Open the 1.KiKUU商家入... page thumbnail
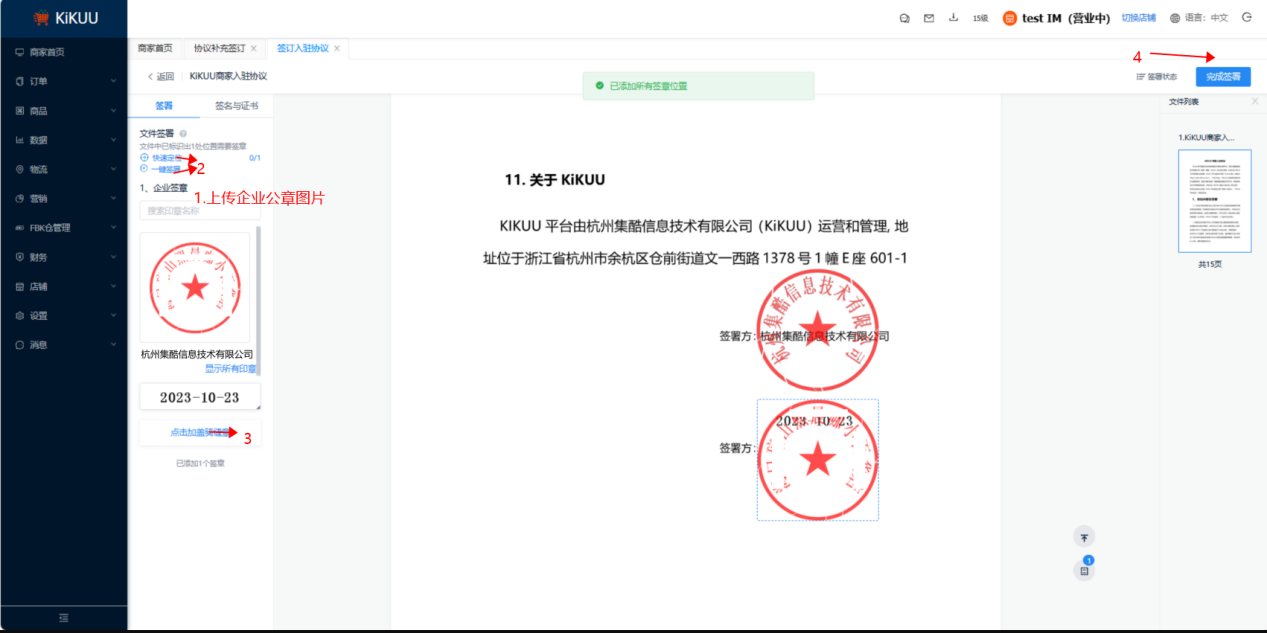The height and width of the screenshot is (633, 1267). pyautogui.click(x=1214, y=201)
